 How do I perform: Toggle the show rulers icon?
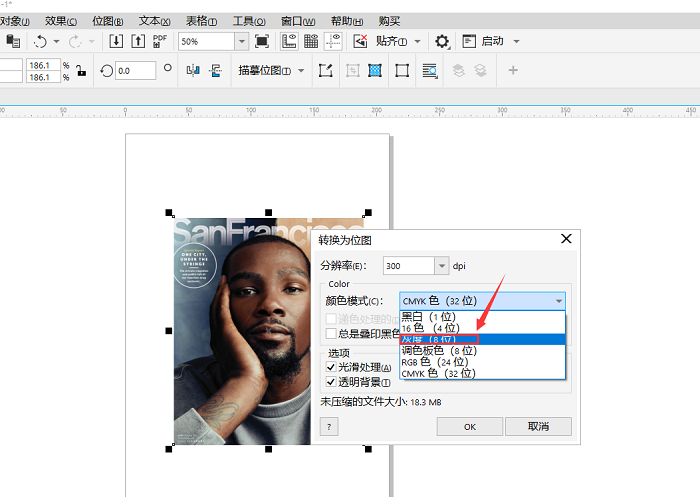(x=289, y=42)
